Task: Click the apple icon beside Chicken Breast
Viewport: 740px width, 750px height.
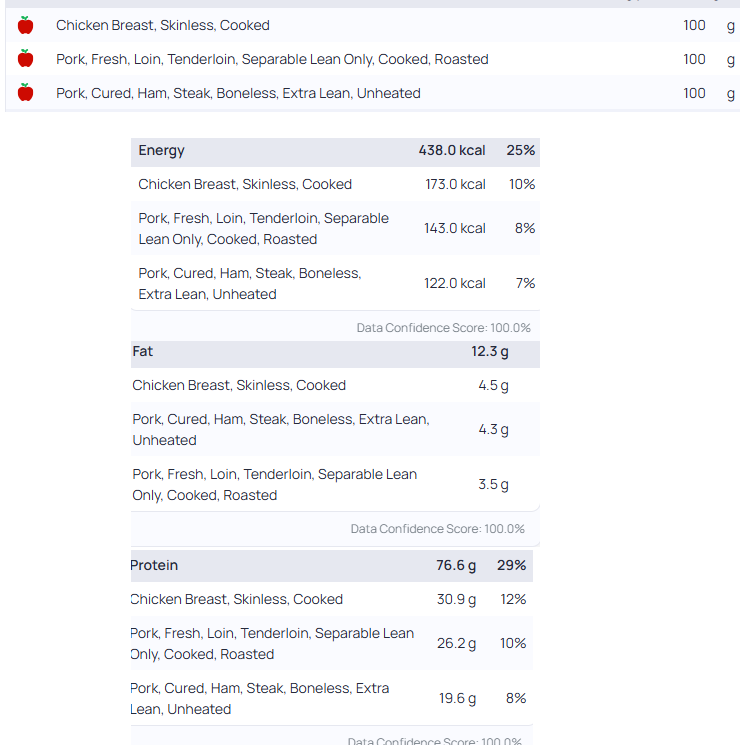Action: click(26, 25)
